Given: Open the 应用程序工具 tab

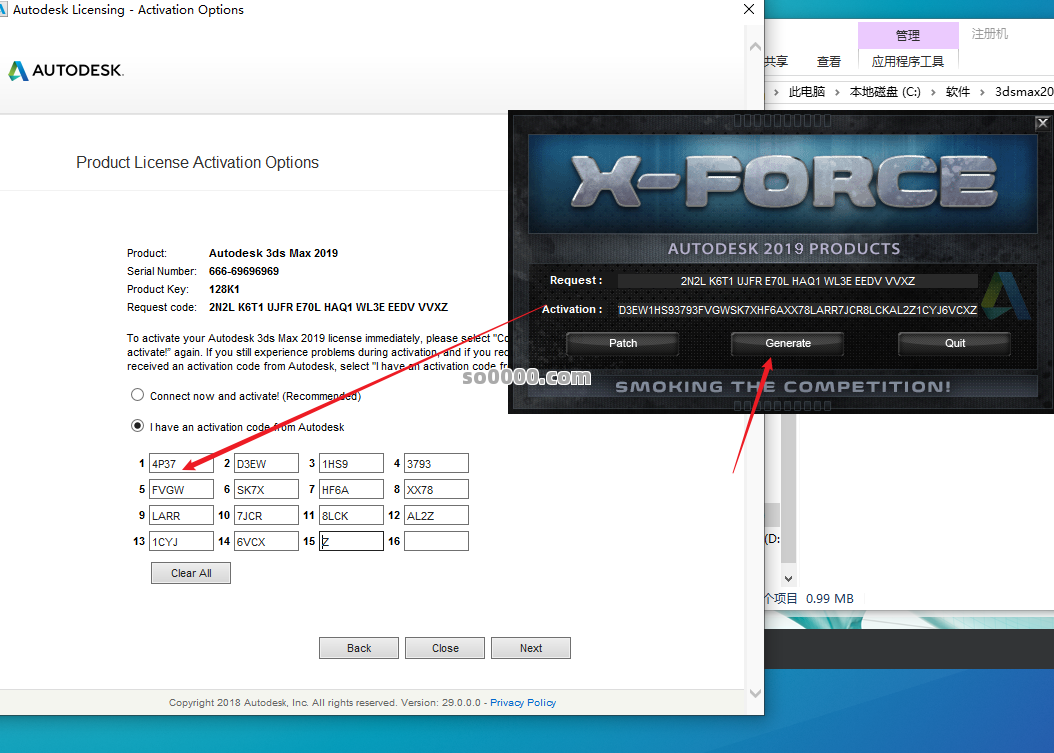Looking at the screenshot, I should (x=907, y=62).
